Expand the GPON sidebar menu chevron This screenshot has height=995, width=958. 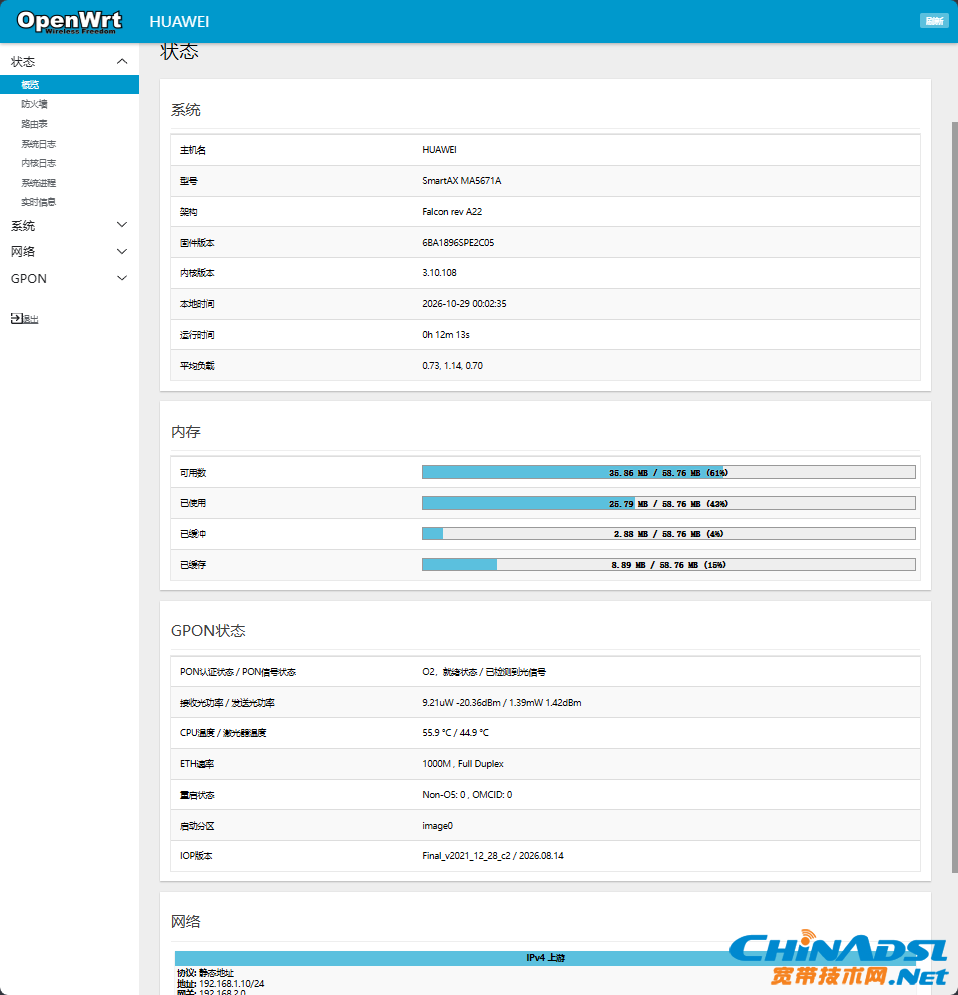coord(122,278)
